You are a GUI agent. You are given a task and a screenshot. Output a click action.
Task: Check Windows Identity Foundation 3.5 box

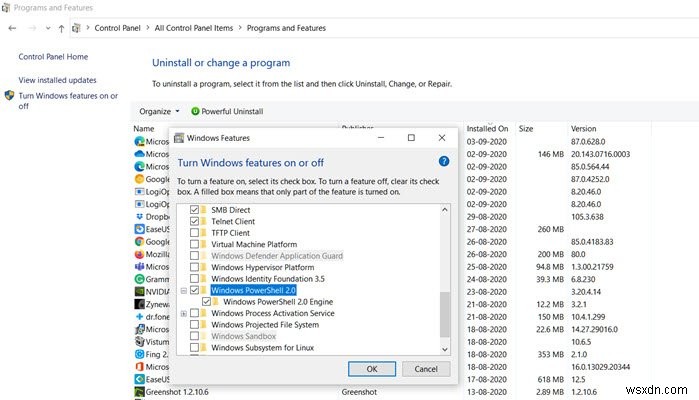194,279
